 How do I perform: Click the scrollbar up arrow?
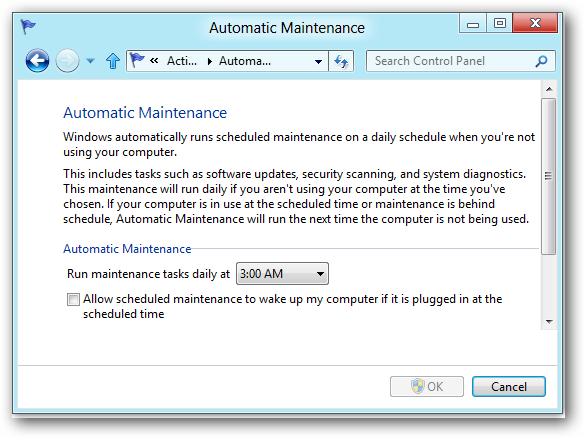click(549, 89)
